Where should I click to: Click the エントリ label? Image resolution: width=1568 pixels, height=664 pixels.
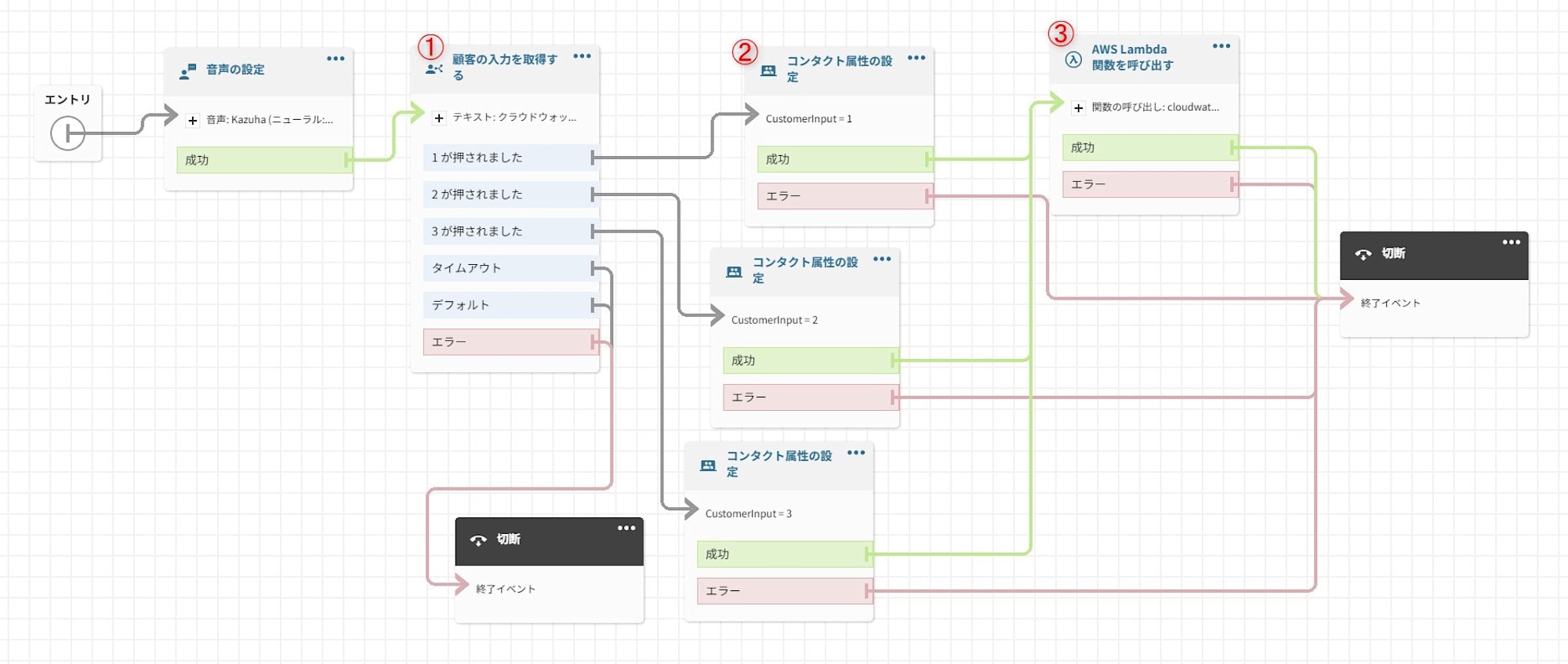click(67, 100)
